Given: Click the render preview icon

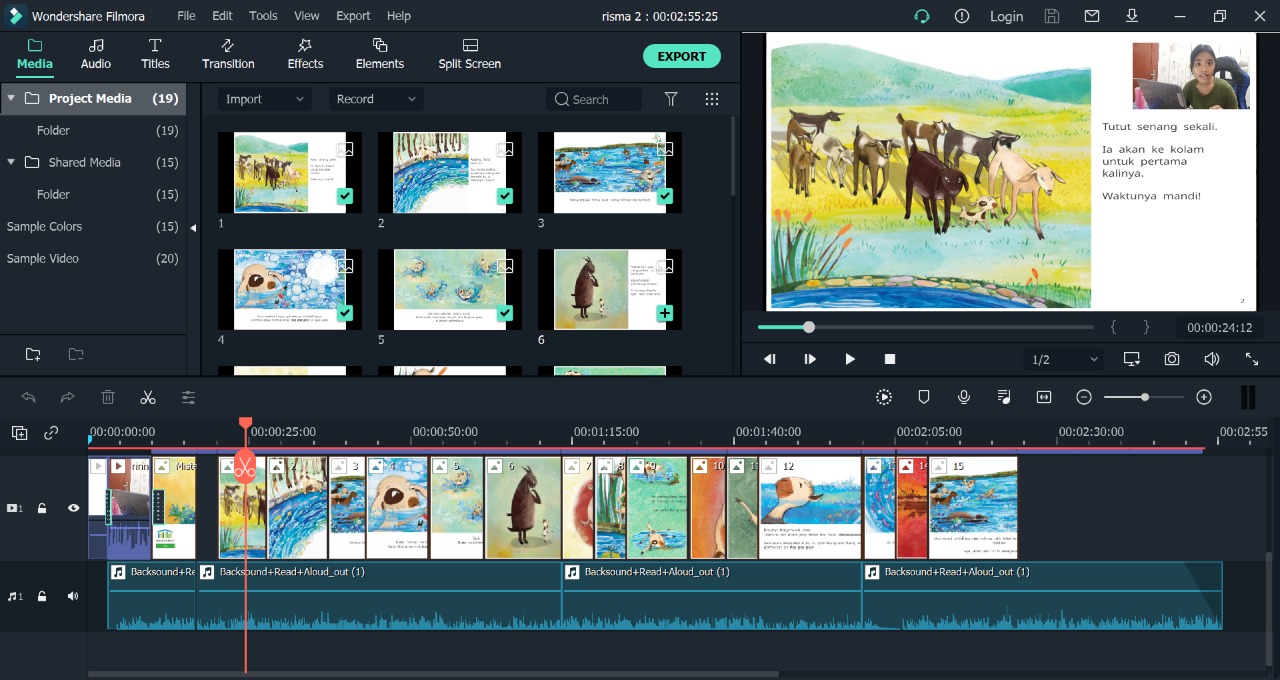Looking at the screenshot, I should pos(884,397).
